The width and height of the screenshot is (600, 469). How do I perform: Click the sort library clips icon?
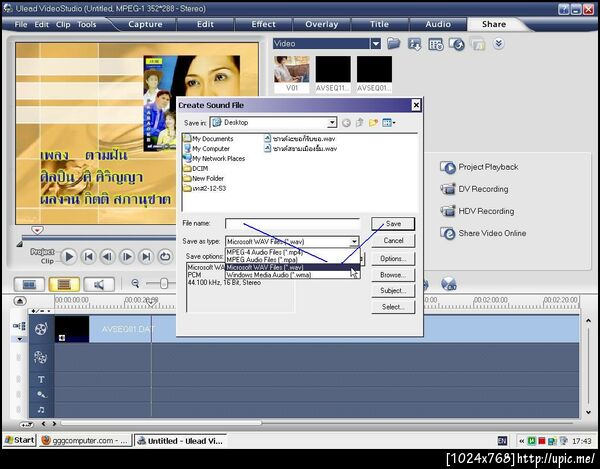click(414, 44)
